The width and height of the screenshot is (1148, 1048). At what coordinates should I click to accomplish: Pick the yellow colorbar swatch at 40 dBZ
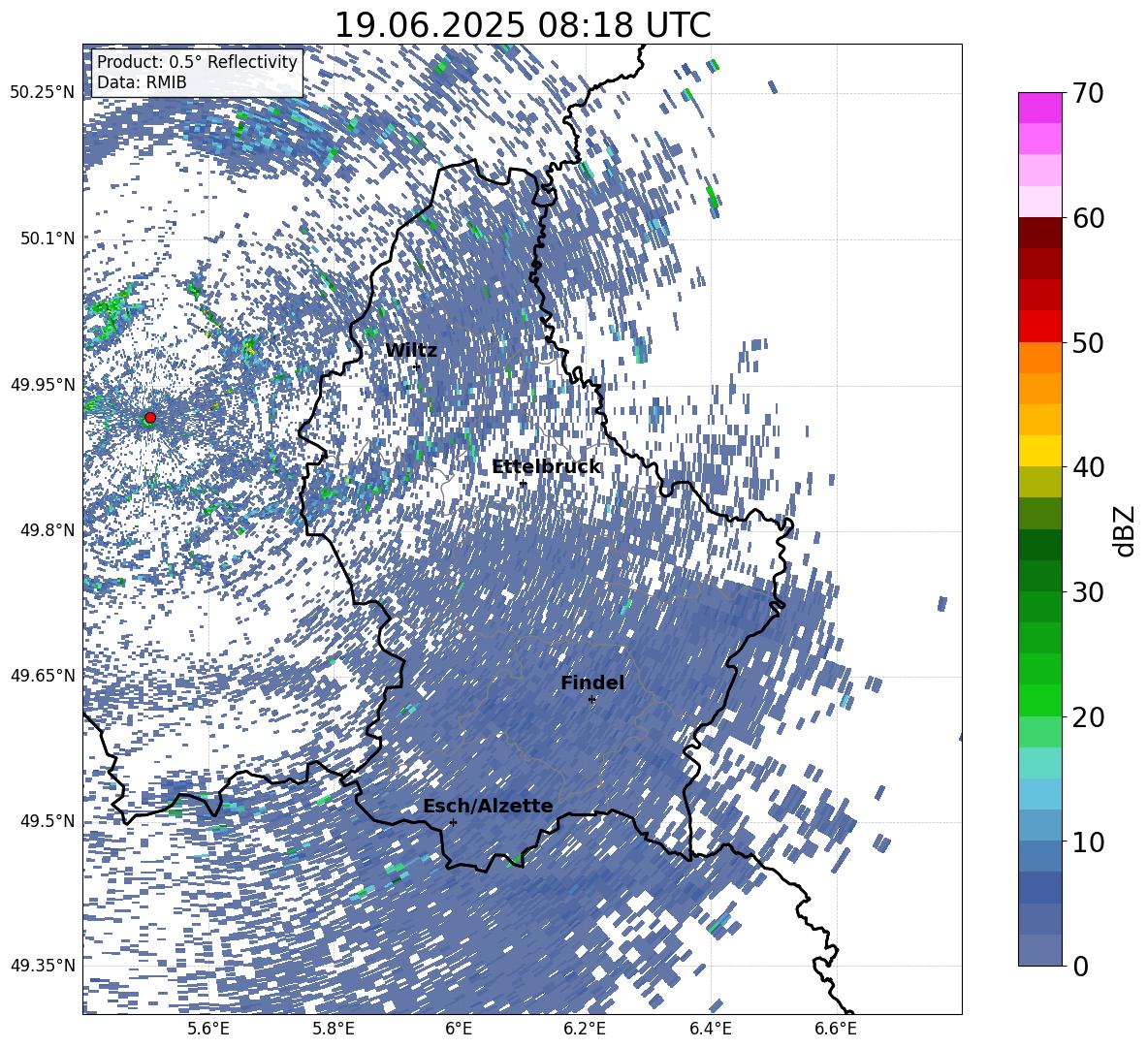coord(1039,451)
